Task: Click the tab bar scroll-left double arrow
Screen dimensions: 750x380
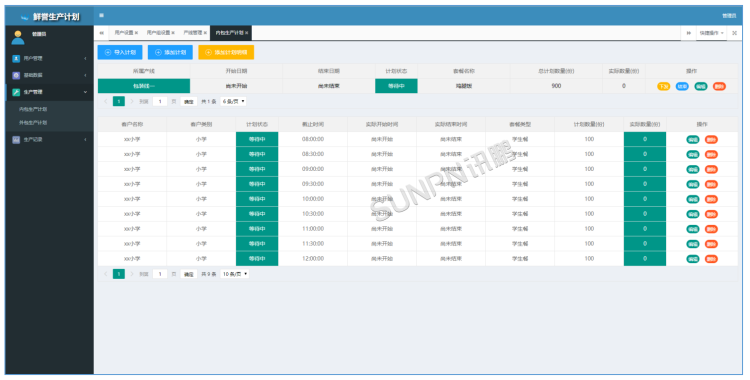Action: pos(101,33)
